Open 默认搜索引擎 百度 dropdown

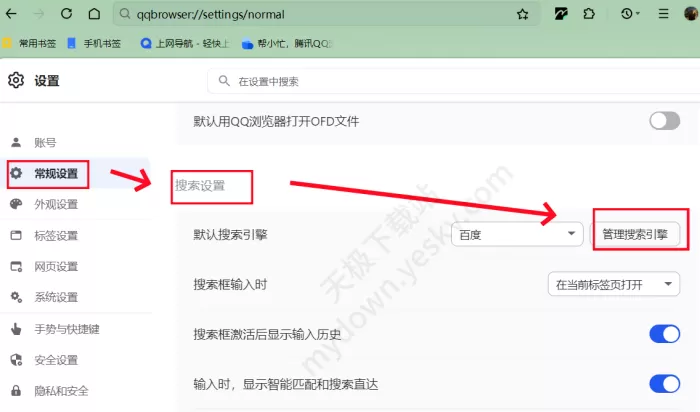coord(517,234)
